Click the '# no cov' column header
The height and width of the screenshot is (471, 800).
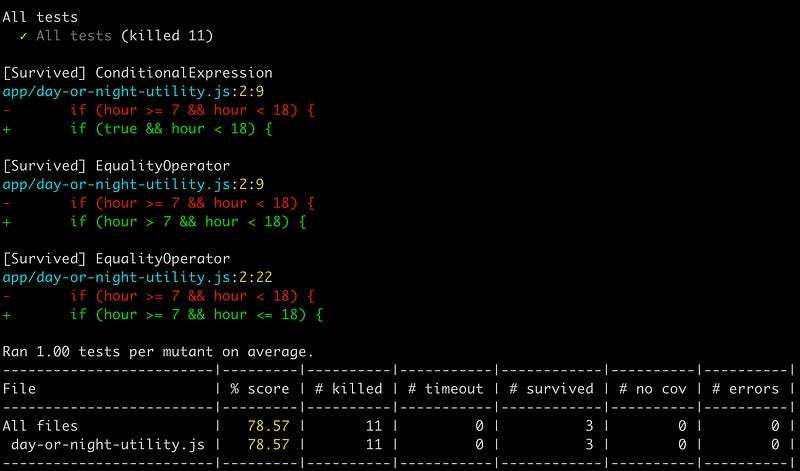click(x=653, y=389)
